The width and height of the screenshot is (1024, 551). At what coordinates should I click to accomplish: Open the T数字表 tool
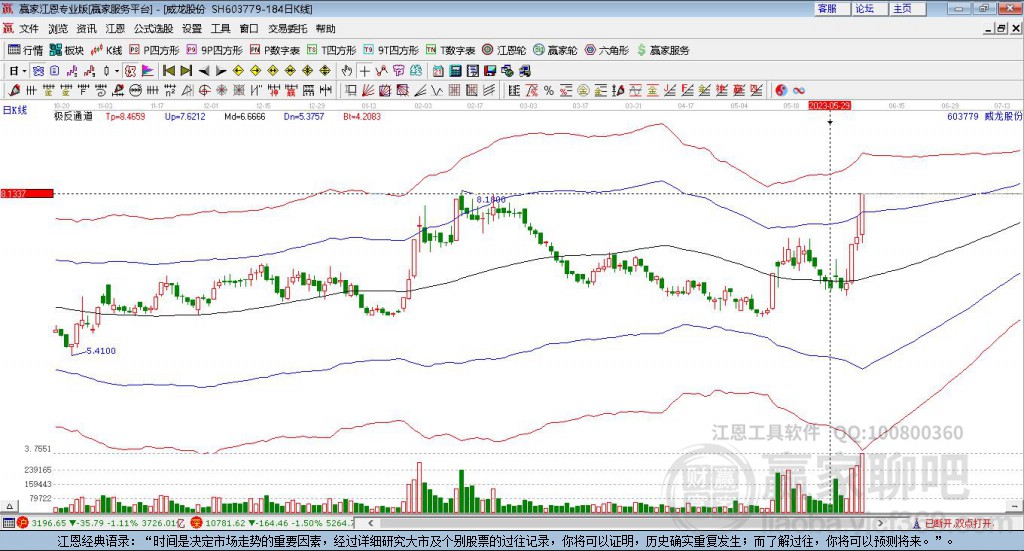451,50
